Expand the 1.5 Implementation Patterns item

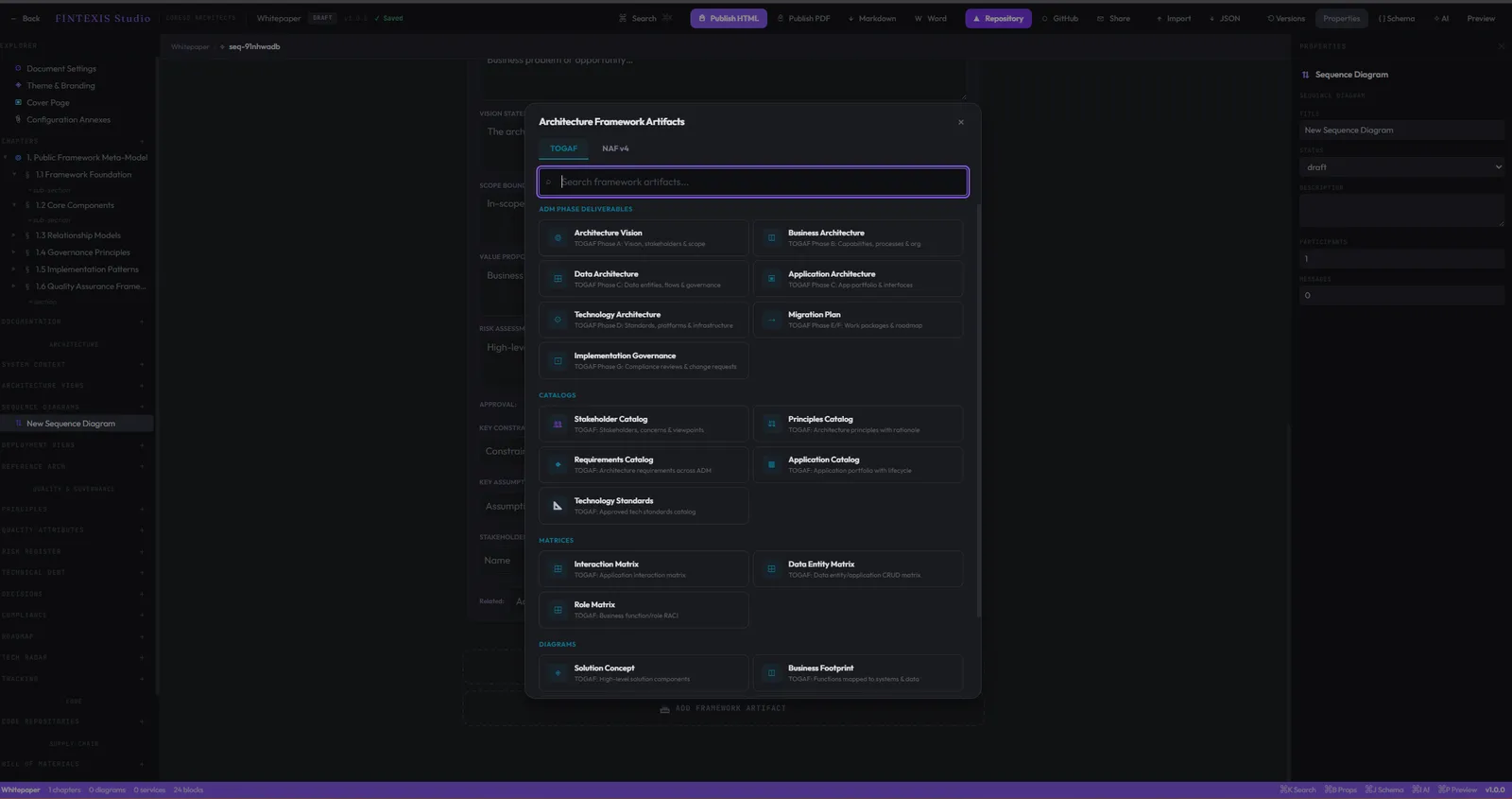(x=14, y=269)
